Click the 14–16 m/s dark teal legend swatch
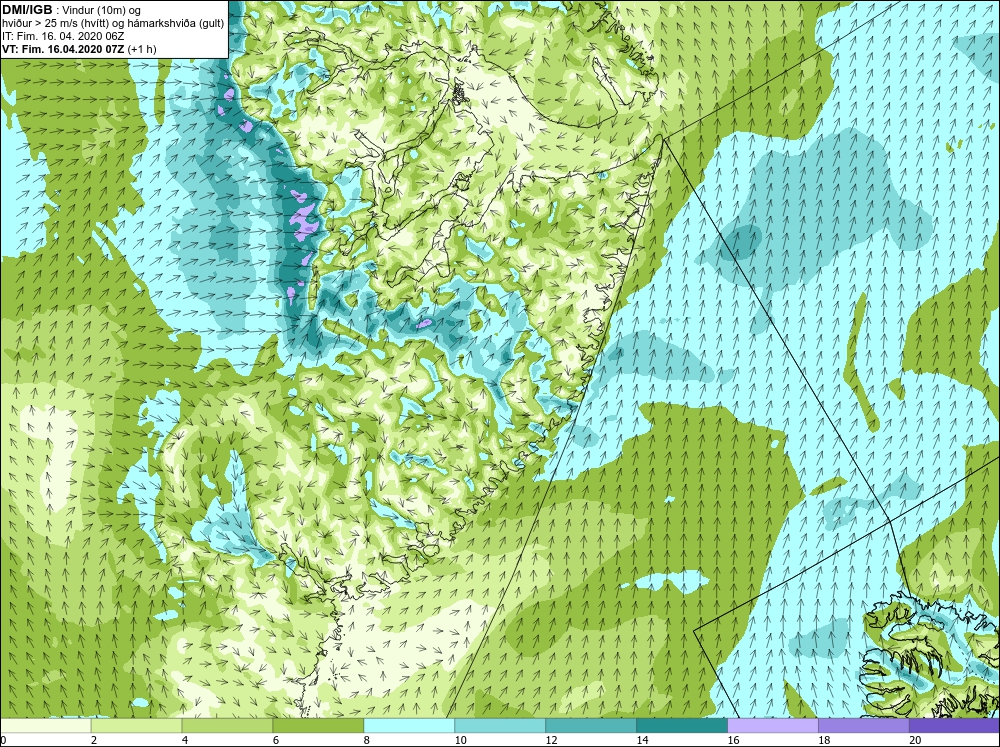 click(x=682, y=725)
